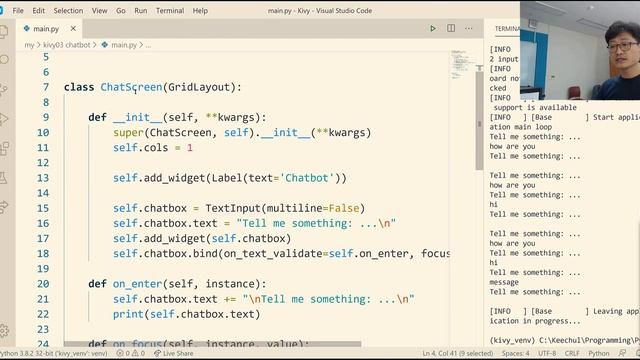Show errors and warnings count in status bar
Viewport: 640px width, 360px height.
click(x=131, y=353)
